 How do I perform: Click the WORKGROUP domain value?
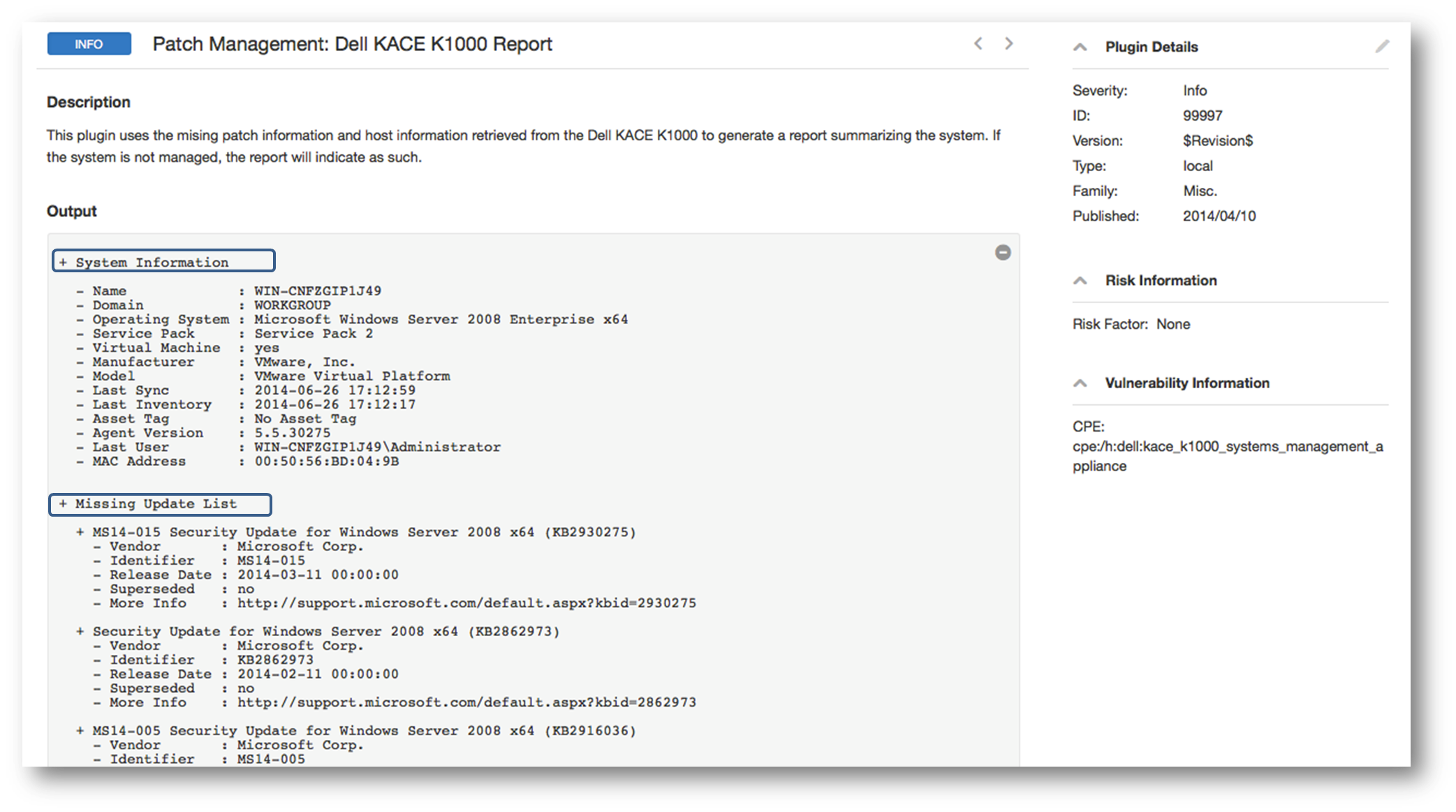pos(293,305)
